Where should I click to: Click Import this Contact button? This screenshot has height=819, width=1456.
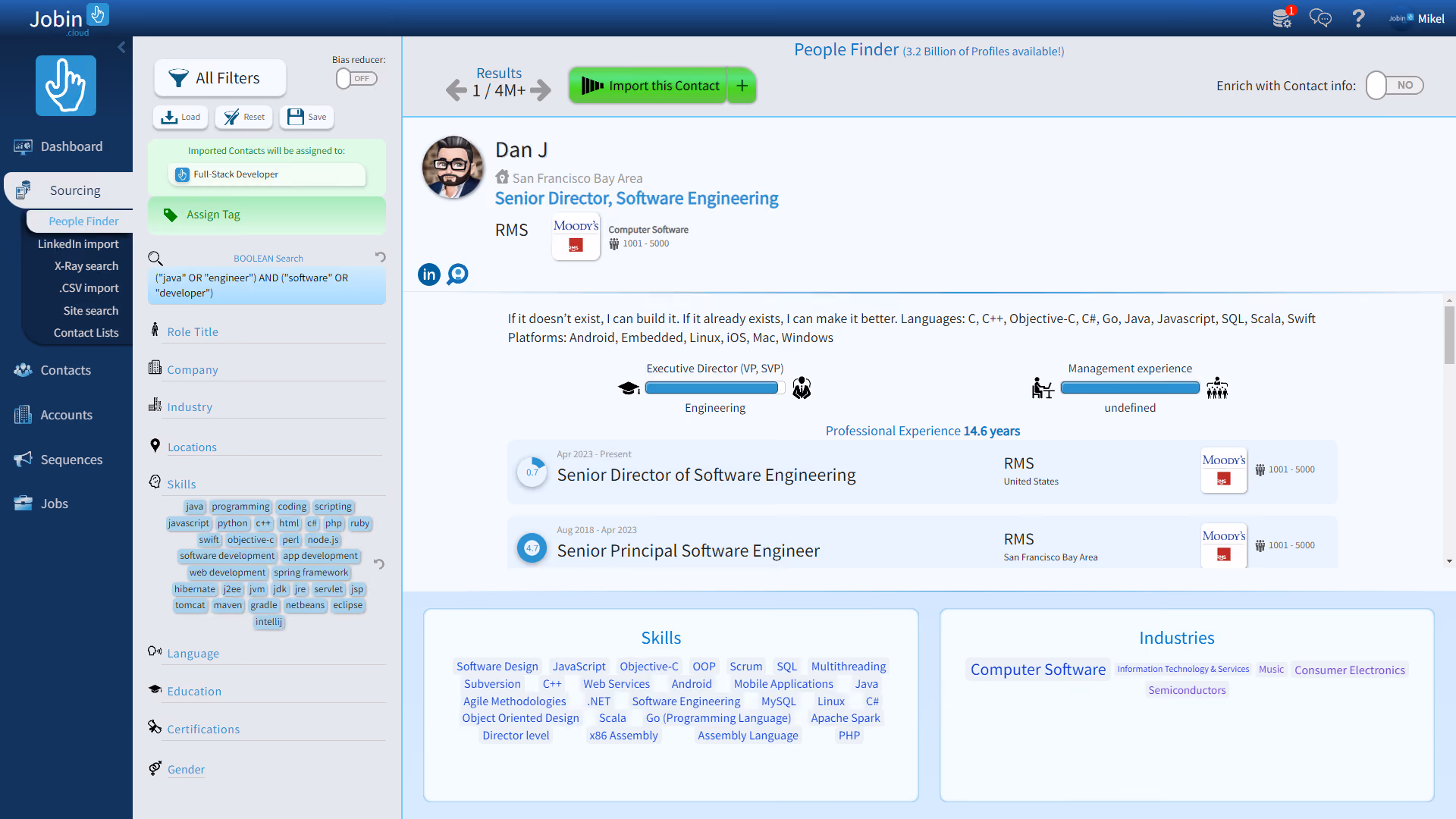pyautogui.click(x=648, y=86)
